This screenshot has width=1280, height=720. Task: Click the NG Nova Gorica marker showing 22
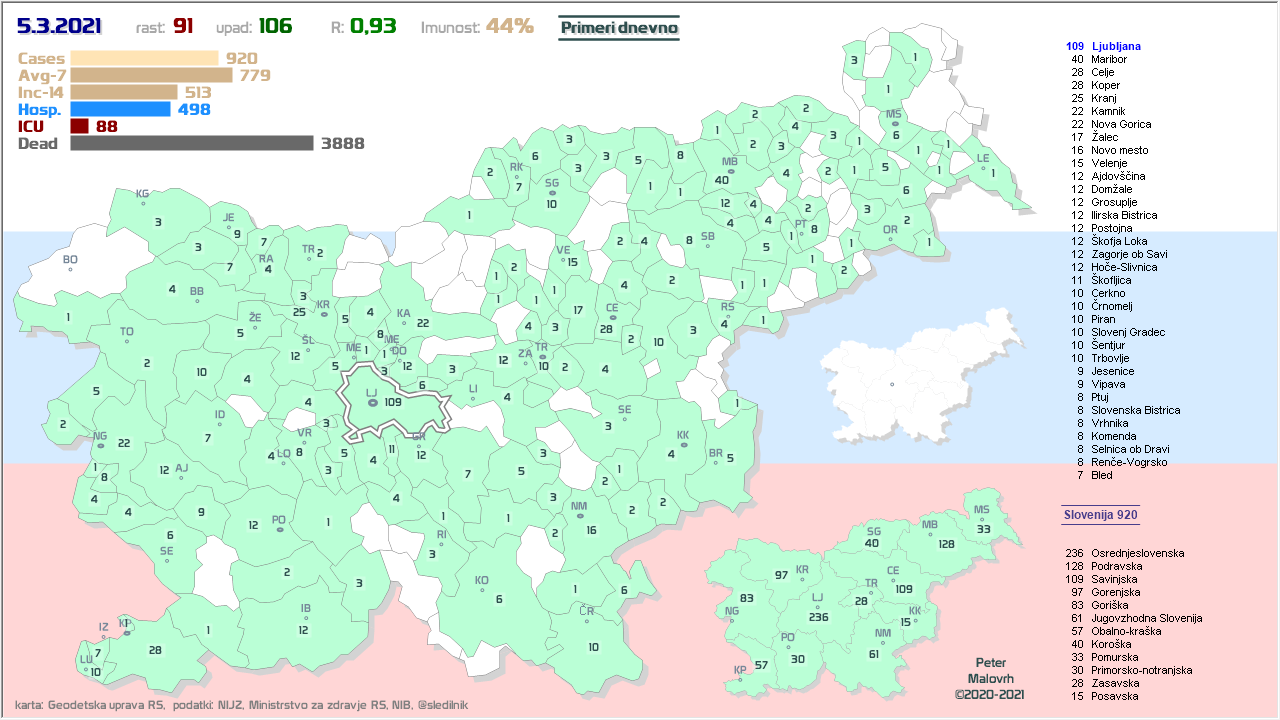click(x=100, y=445)
